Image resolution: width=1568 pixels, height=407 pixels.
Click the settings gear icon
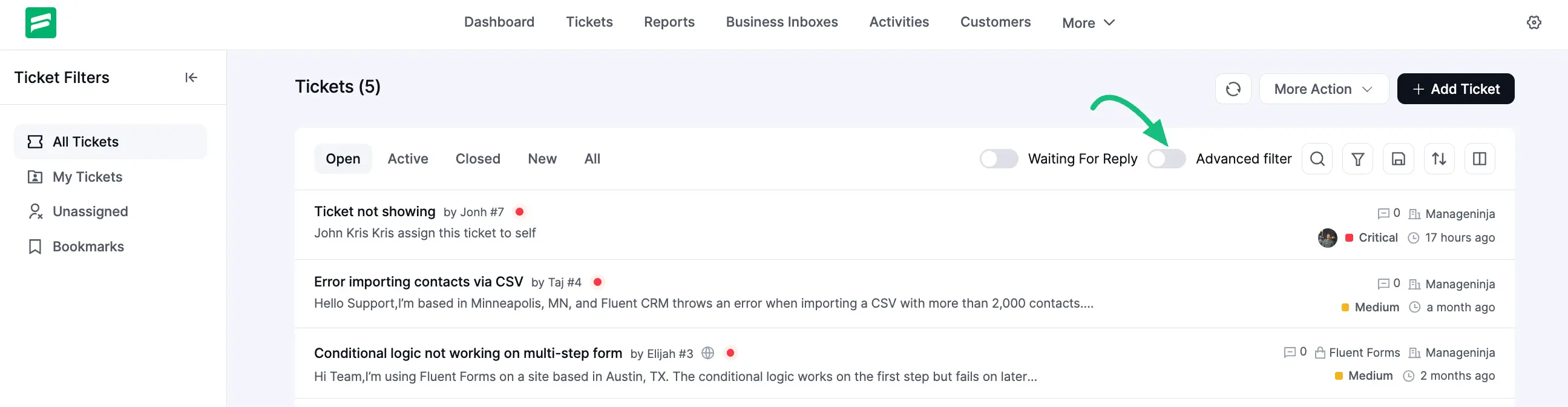point(1534,22)
